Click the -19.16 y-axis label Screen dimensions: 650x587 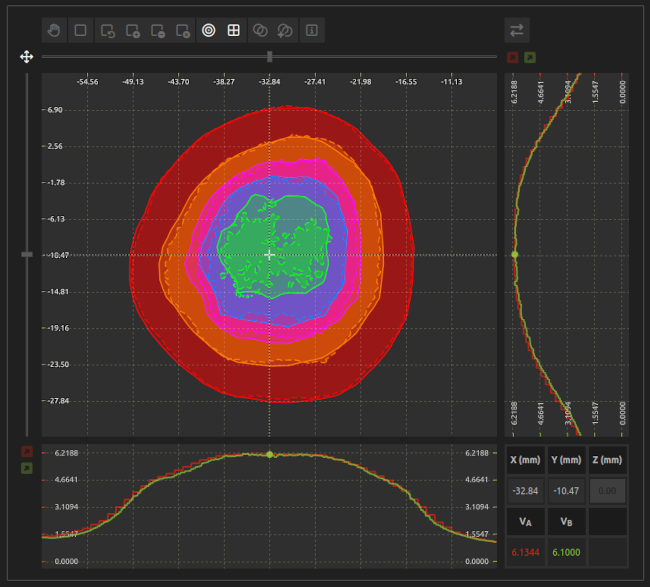(x=58, y=328)
